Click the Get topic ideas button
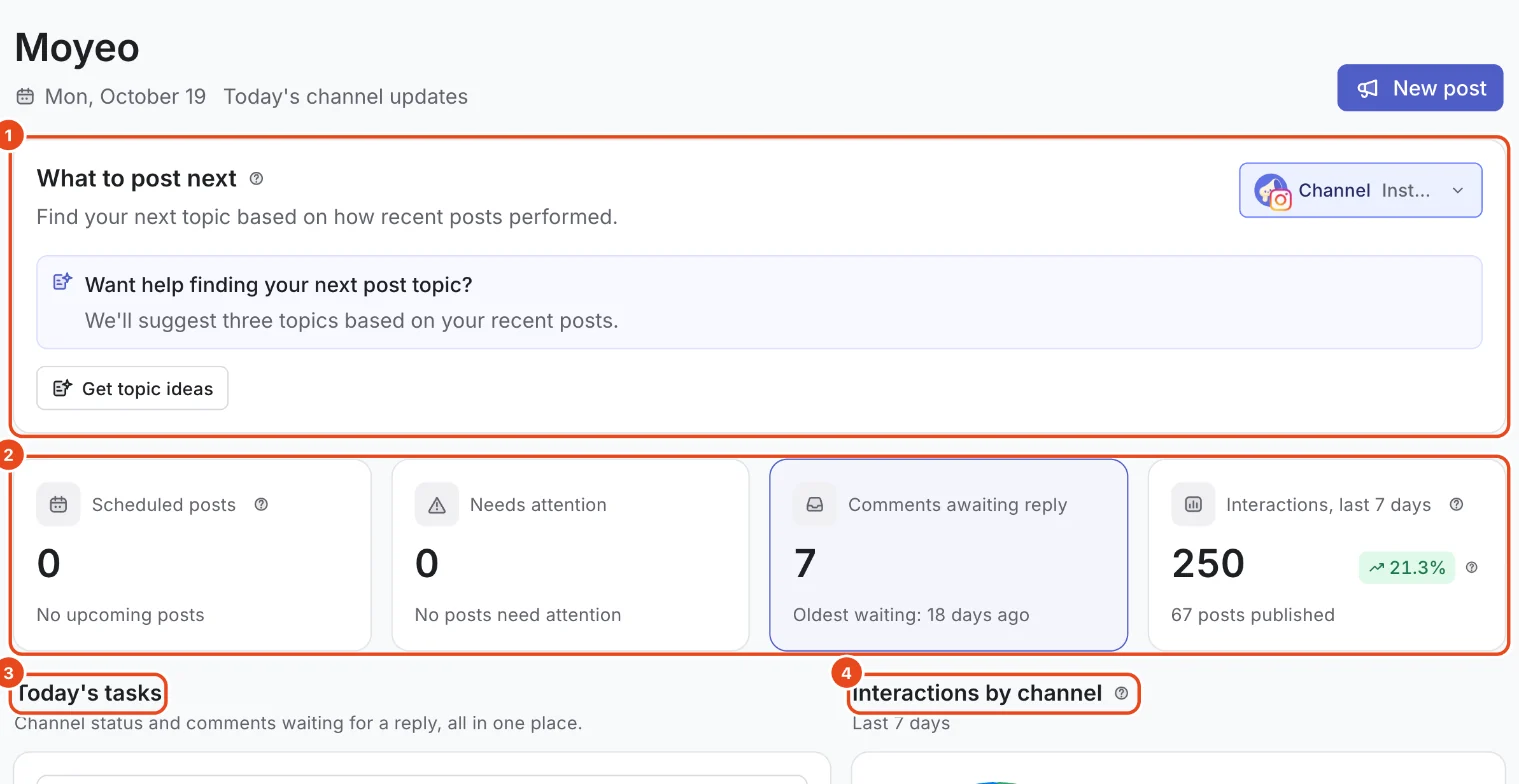 tap(132, 388)
